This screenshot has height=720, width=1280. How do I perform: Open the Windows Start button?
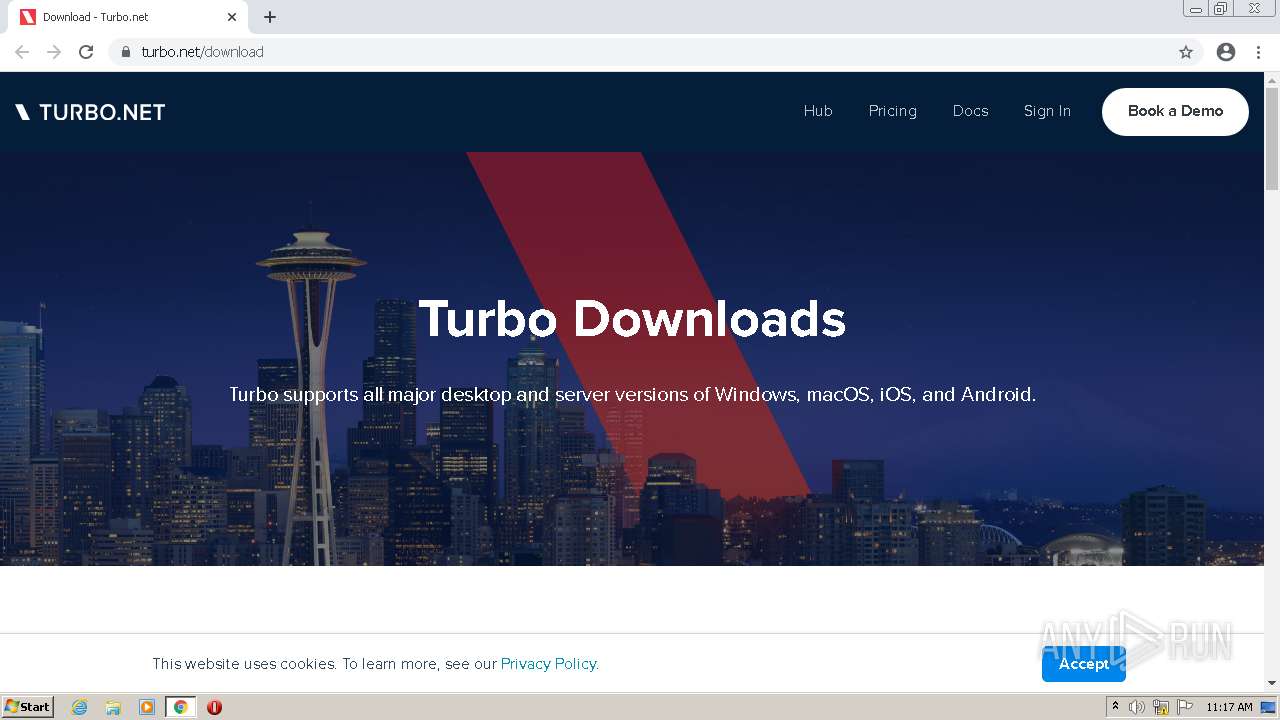[28, 707]
